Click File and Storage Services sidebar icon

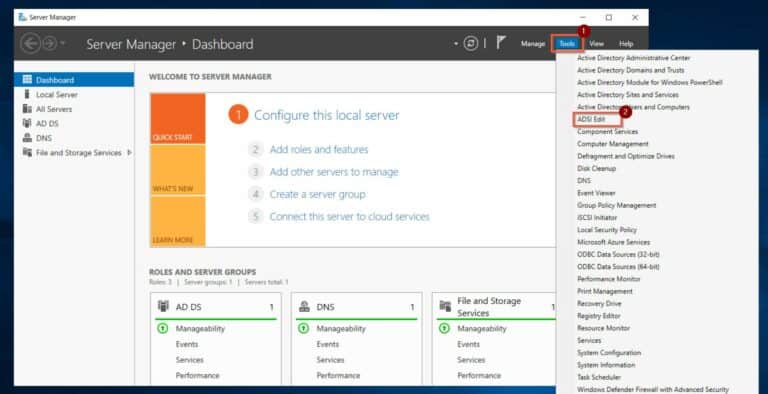coord(27,152)
